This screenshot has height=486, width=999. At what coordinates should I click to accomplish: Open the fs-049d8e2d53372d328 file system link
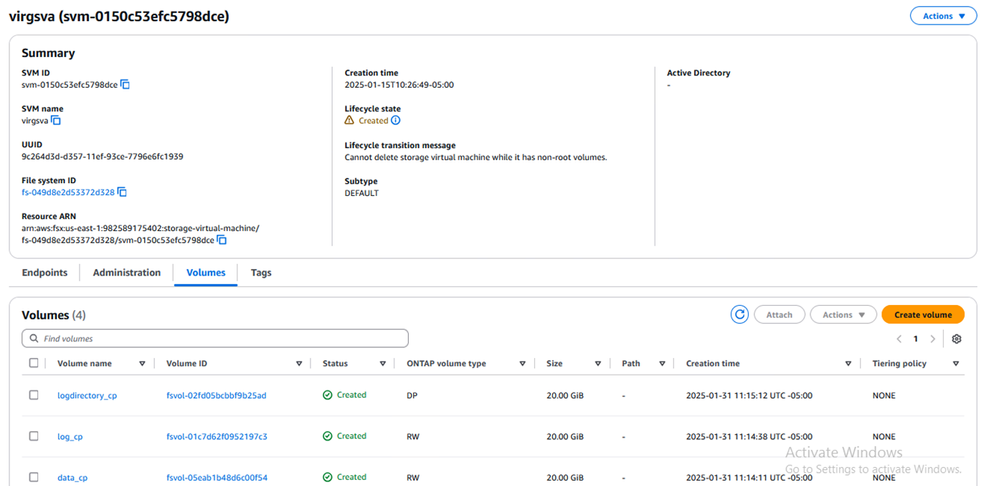(x=68, y=192)
